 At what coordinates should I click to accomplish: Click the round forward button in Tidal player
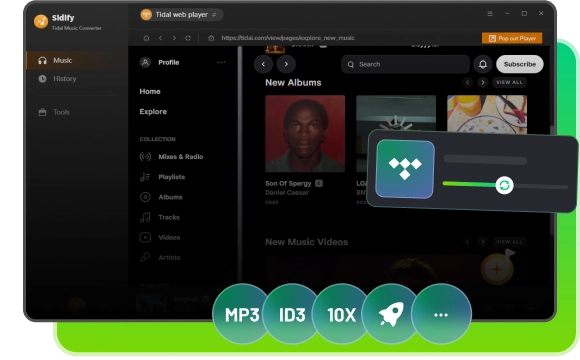coord(286,64)
